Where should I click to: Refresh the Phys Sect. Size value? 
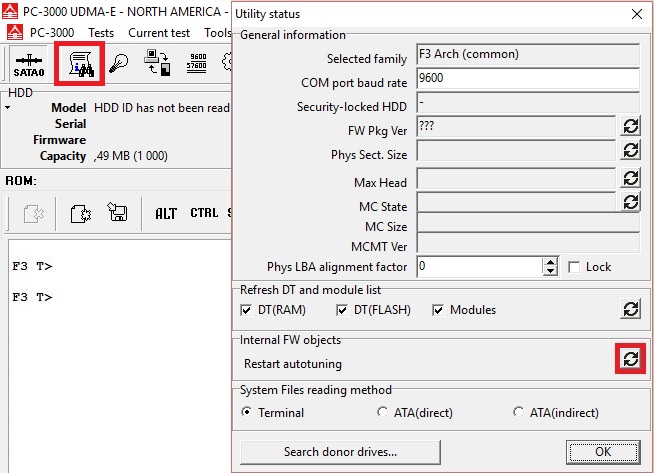pyautogui.click(x=630, y=150)
